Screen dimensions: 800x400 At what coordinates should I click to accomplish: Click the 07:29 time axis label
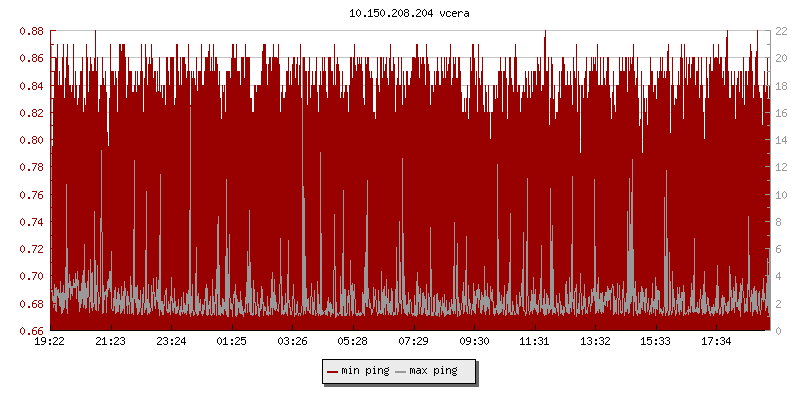click(x=413, y=342)
